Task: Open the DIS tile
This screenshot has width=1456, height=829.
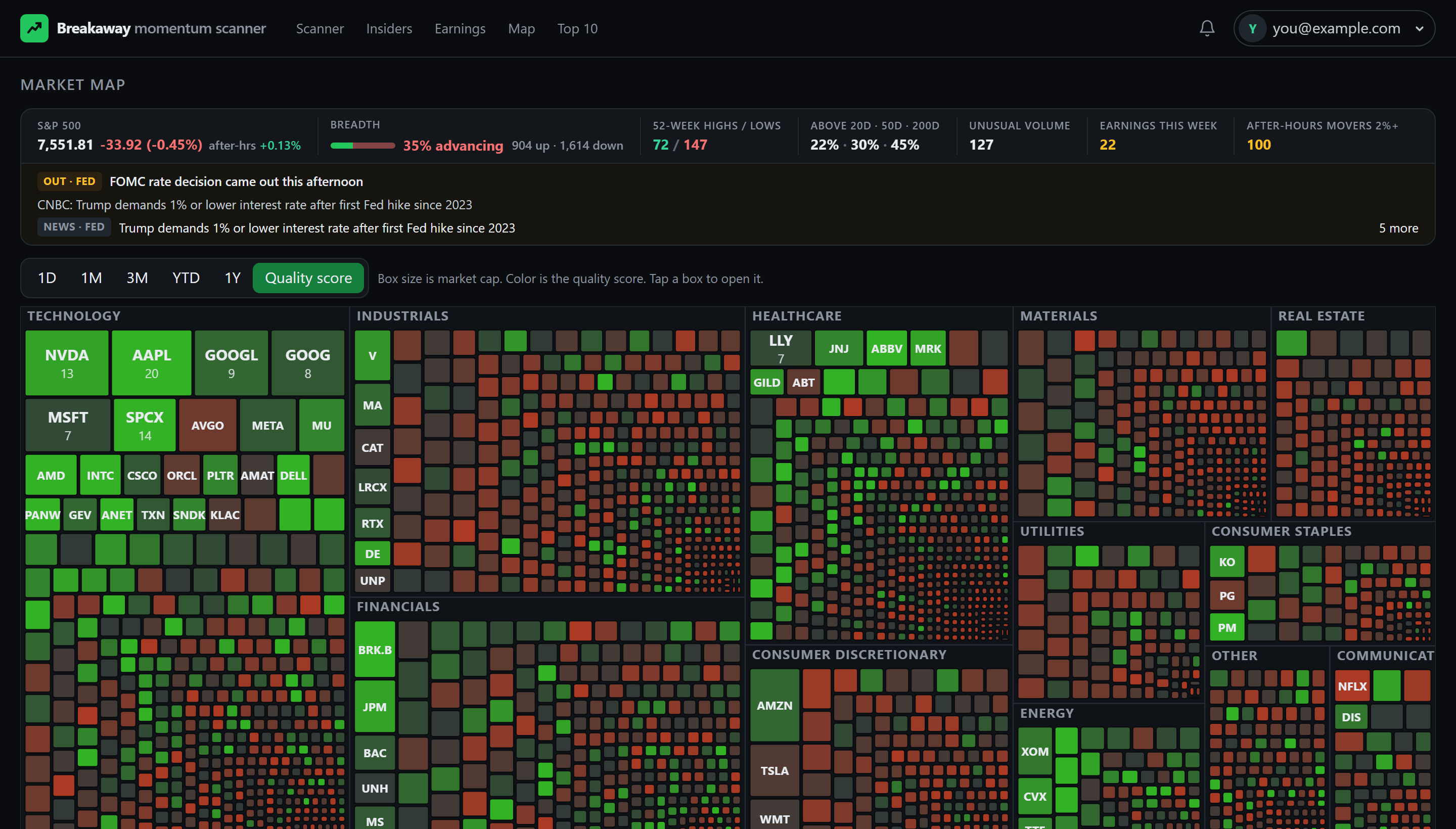Action: pyautogui.click(x=1351, y=716)
